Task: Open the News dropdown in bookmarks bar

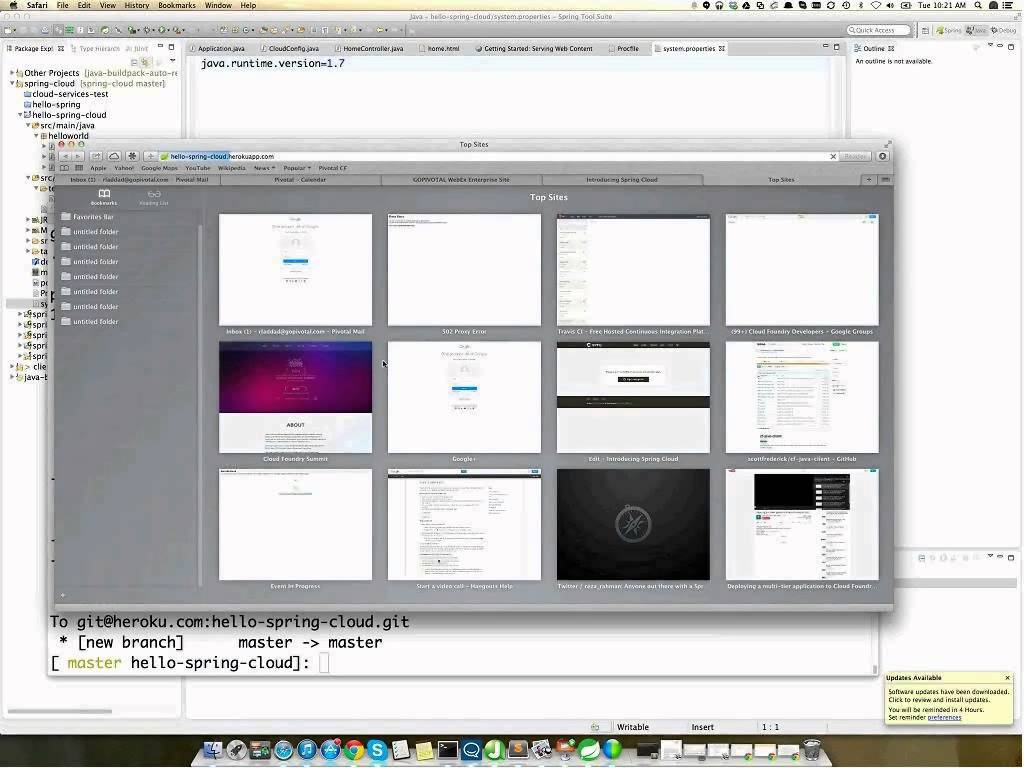Action: pyautogui.click(x=264, y=168)
